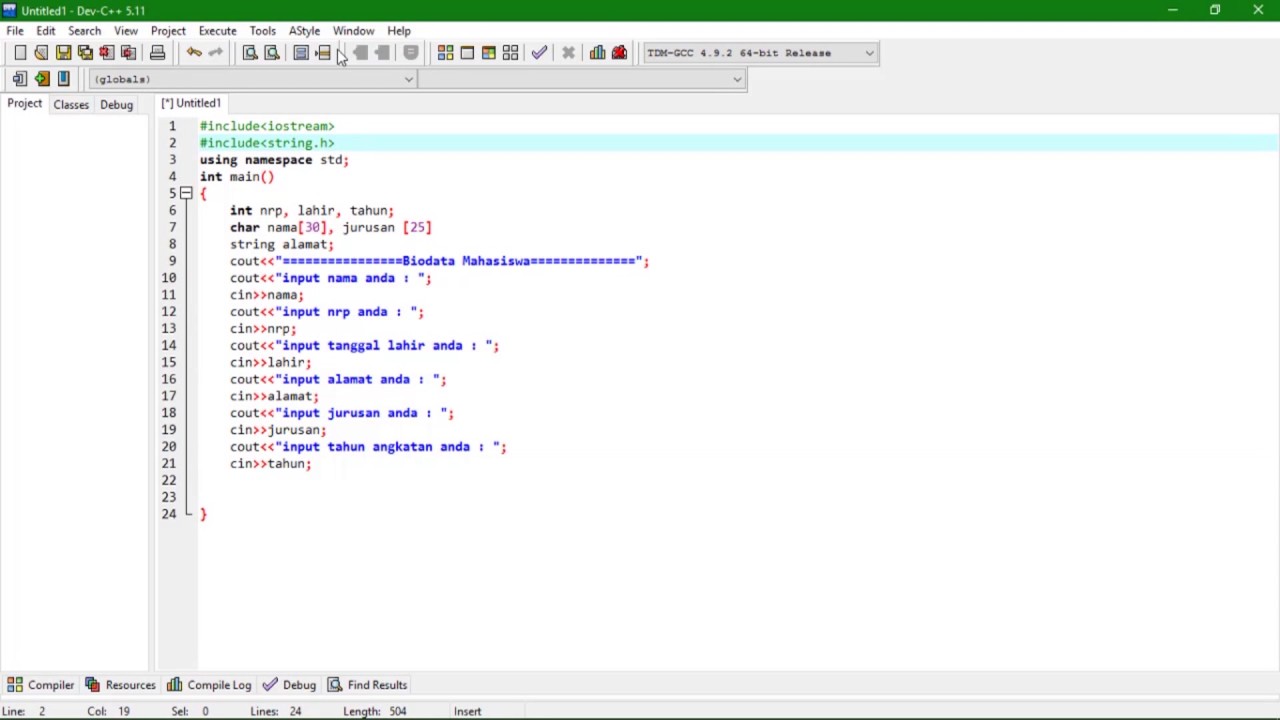
Task: Click the Open file toolbar icon
Action: click(41, 53)
